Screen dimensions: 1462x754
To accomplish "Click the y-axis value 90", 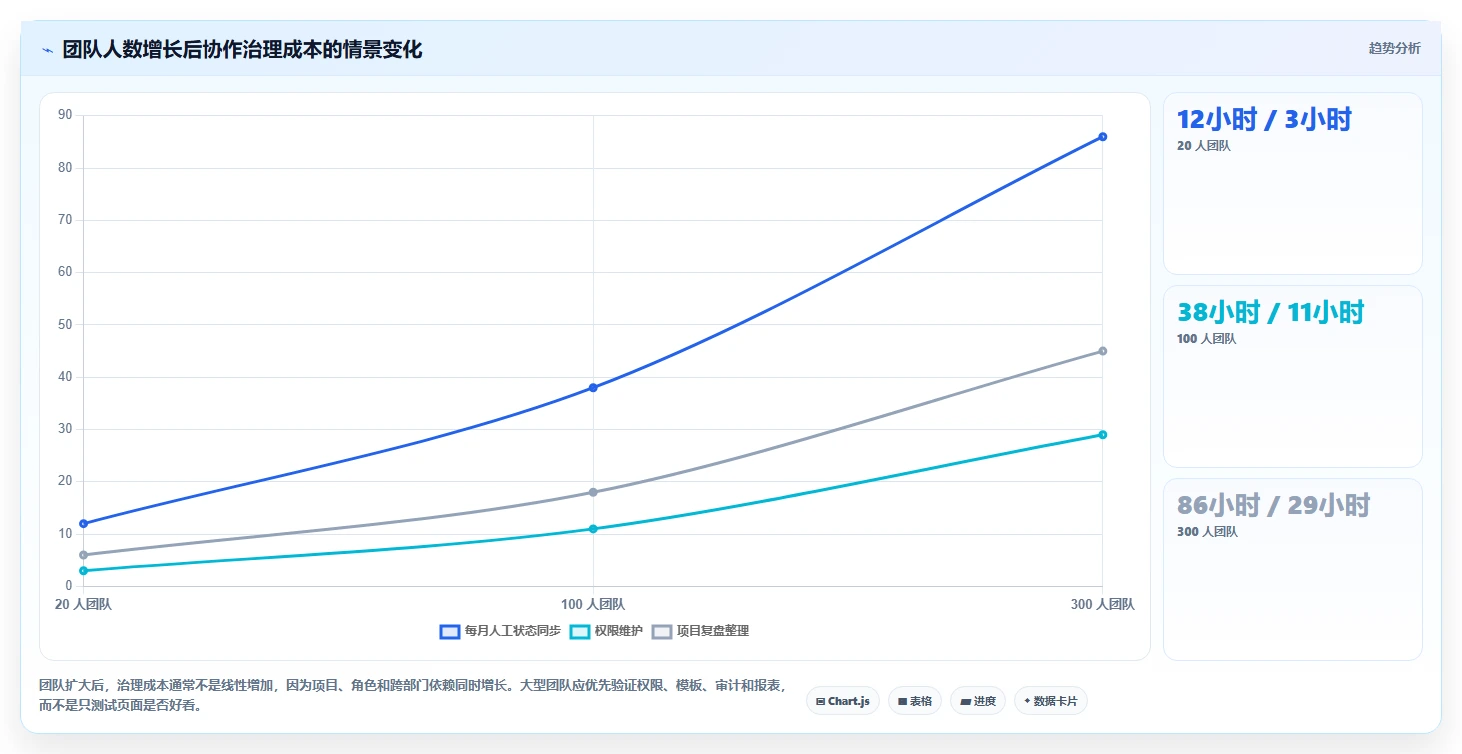I will (65, 115).
